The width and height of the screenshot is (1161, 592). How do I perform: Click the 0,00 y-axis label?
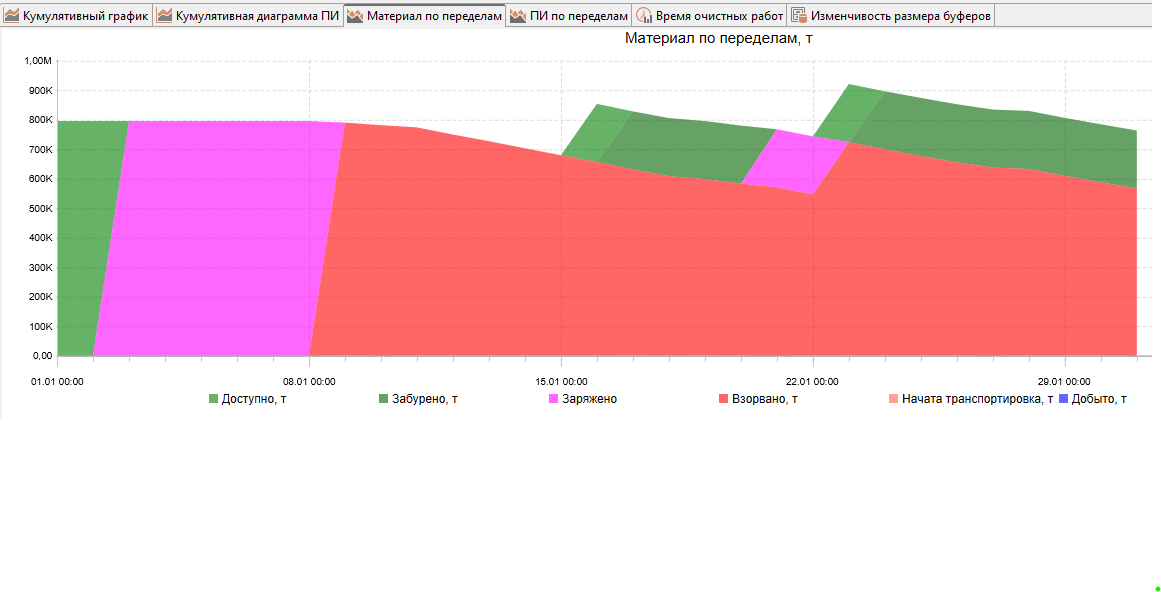[x=41, y=356]
